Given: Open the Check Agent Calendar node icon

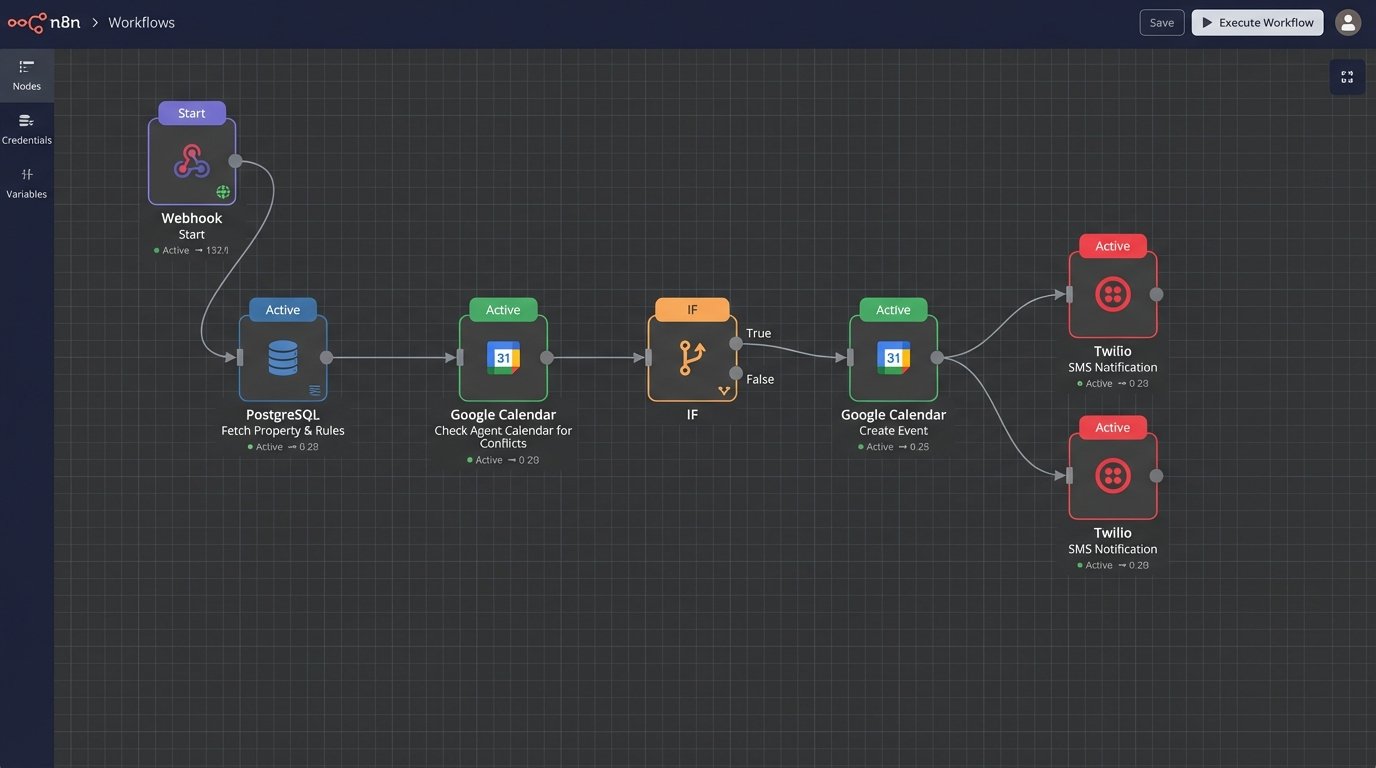Looking at the screenshot, I should tap(503, 358).
